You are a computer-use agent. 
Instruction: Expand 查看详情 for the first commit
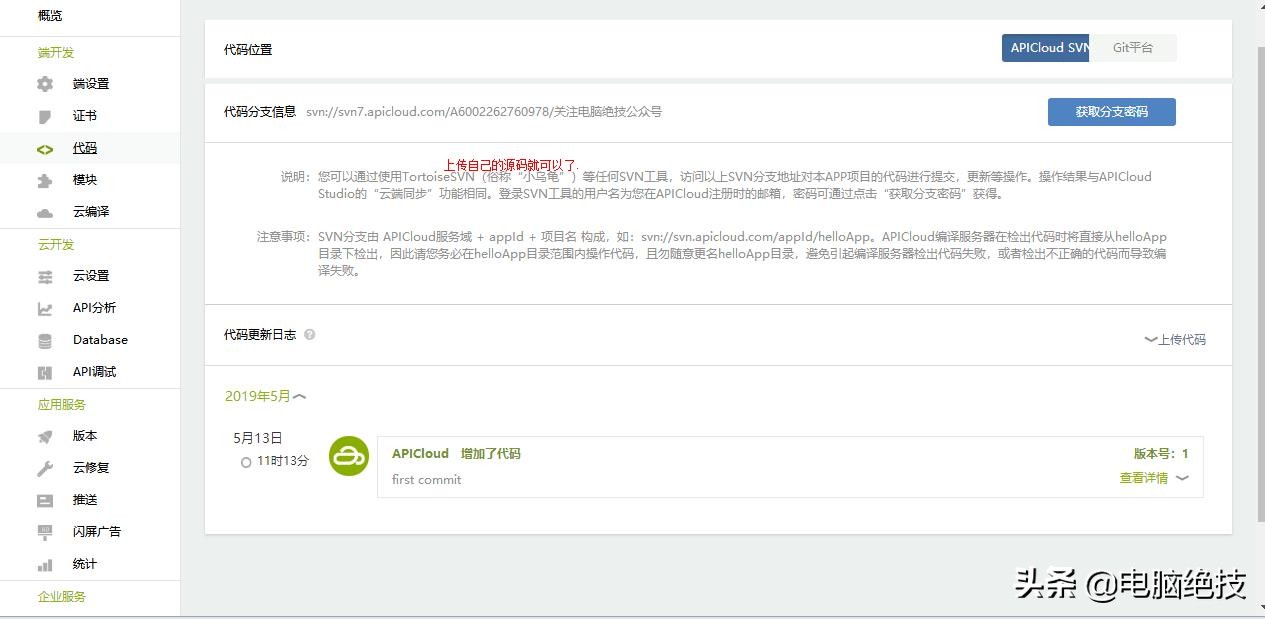[x=1154, y=478]
